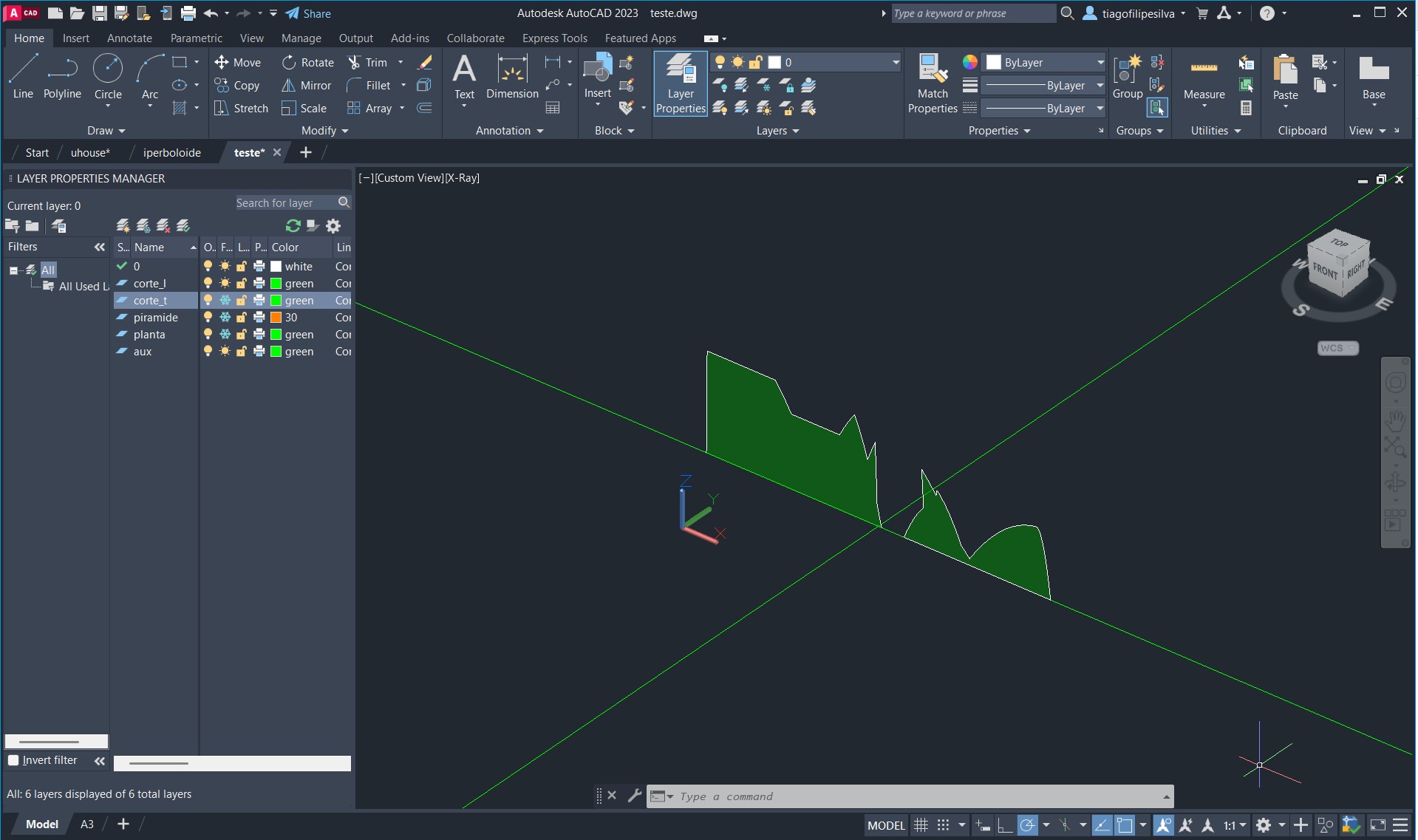Screen dimensions: 1418x840
Task: Click the WCS label under ViewCube
Action: pos(1337,348)
